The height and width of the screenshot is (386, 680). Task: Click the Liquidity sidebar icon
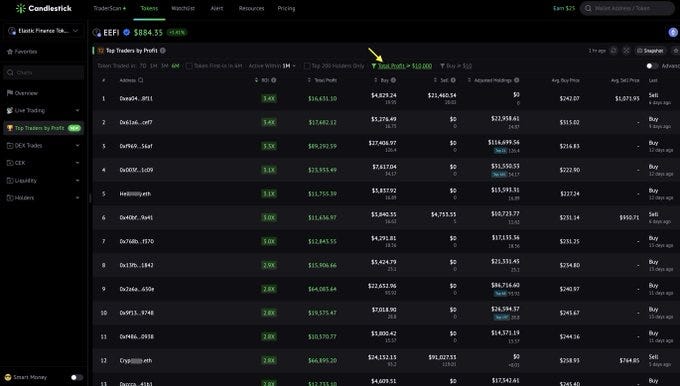pos(10,180)
